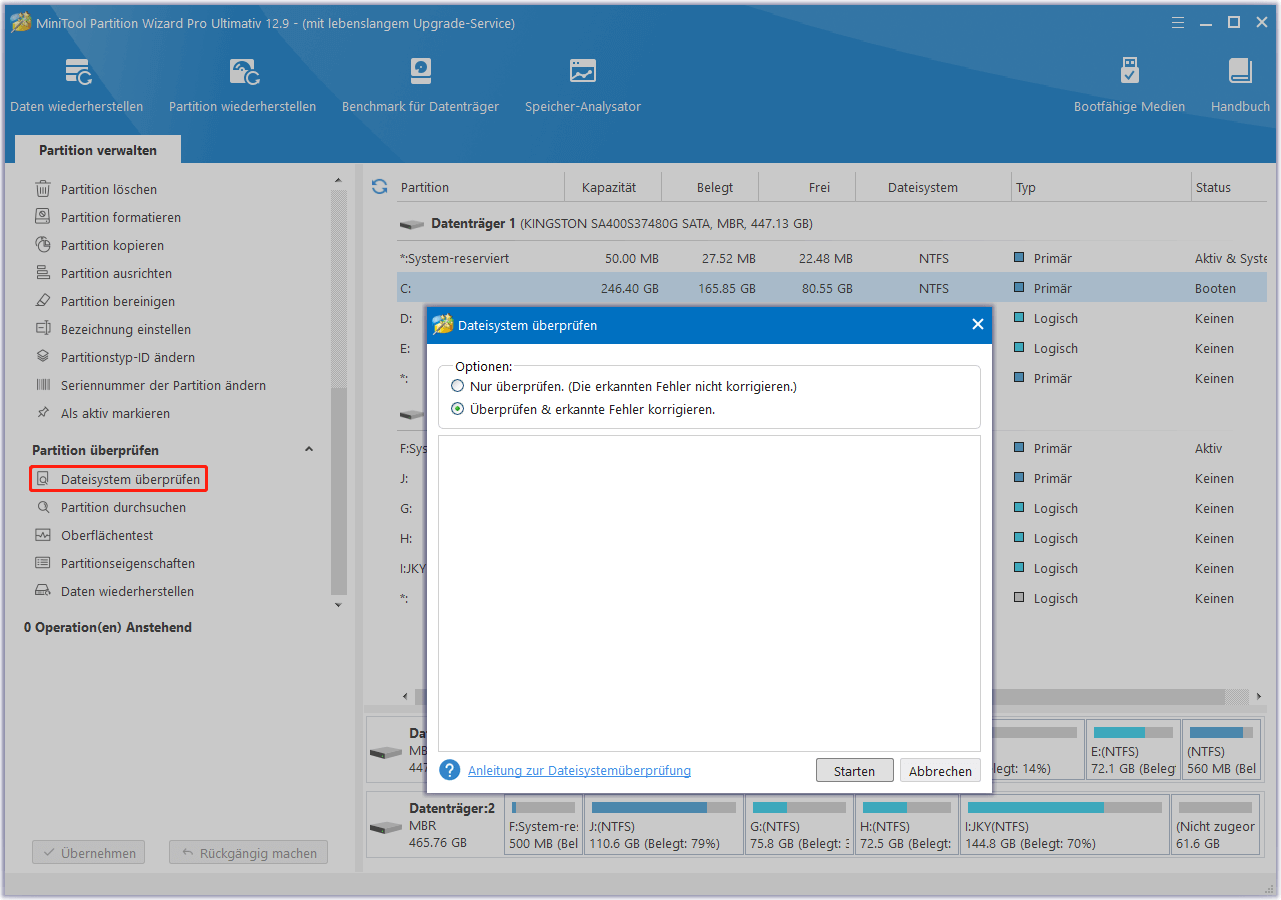
Task: Select the System-reserviert partition row
Action: pos(833,258)
